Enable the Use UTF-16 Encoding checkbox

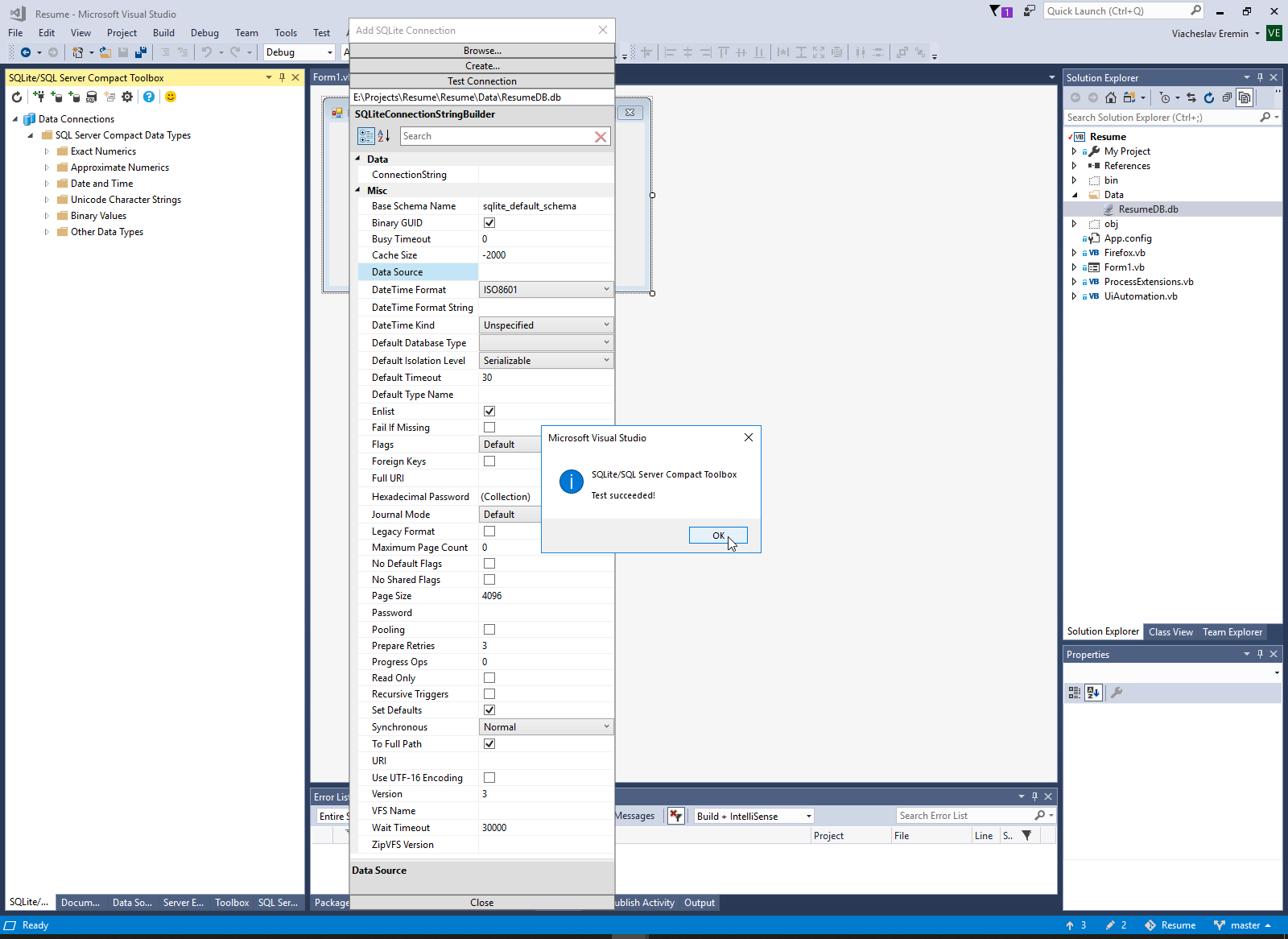pos(489,778)
